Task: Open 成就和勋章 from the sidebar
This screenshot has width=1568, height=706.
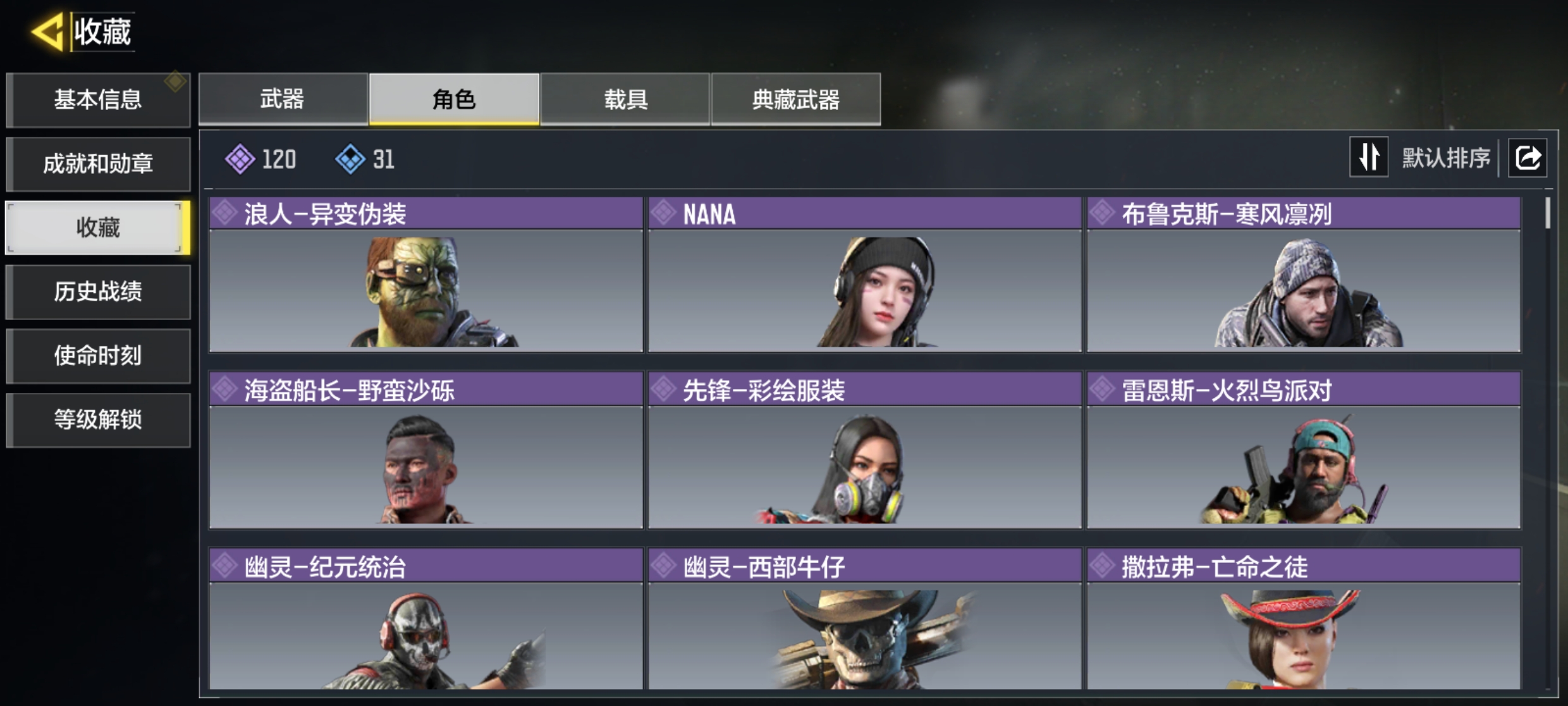Action: click(x=98, y=164)
